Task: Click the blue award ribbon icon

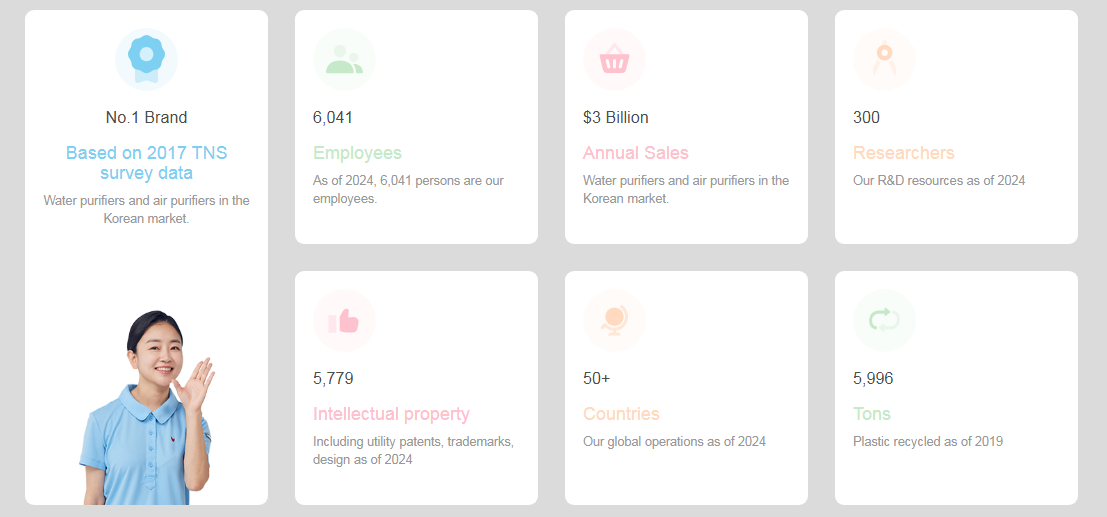Action: [146, 59]
